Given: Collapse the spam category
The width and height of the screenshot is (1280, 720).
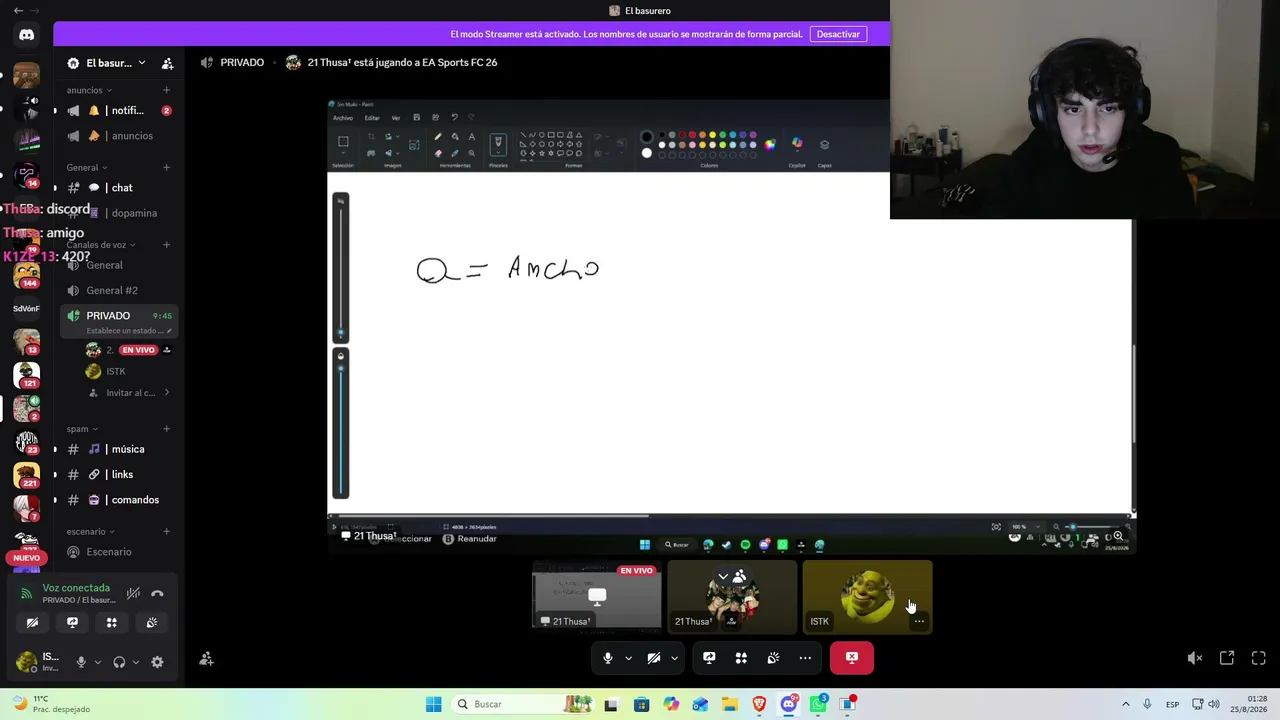Looking at the screenshot, I should (x=82, y=429).
